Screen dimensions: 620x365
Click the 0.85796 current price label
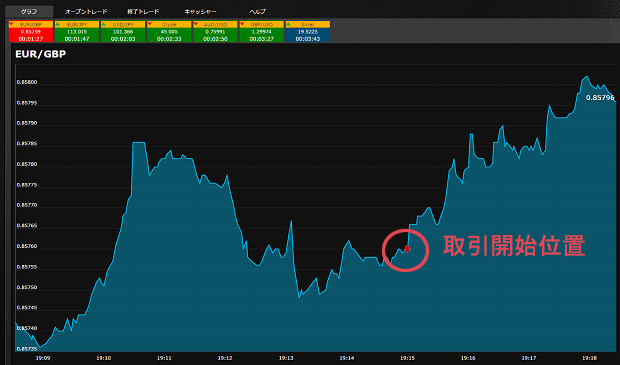coord(600,97)
